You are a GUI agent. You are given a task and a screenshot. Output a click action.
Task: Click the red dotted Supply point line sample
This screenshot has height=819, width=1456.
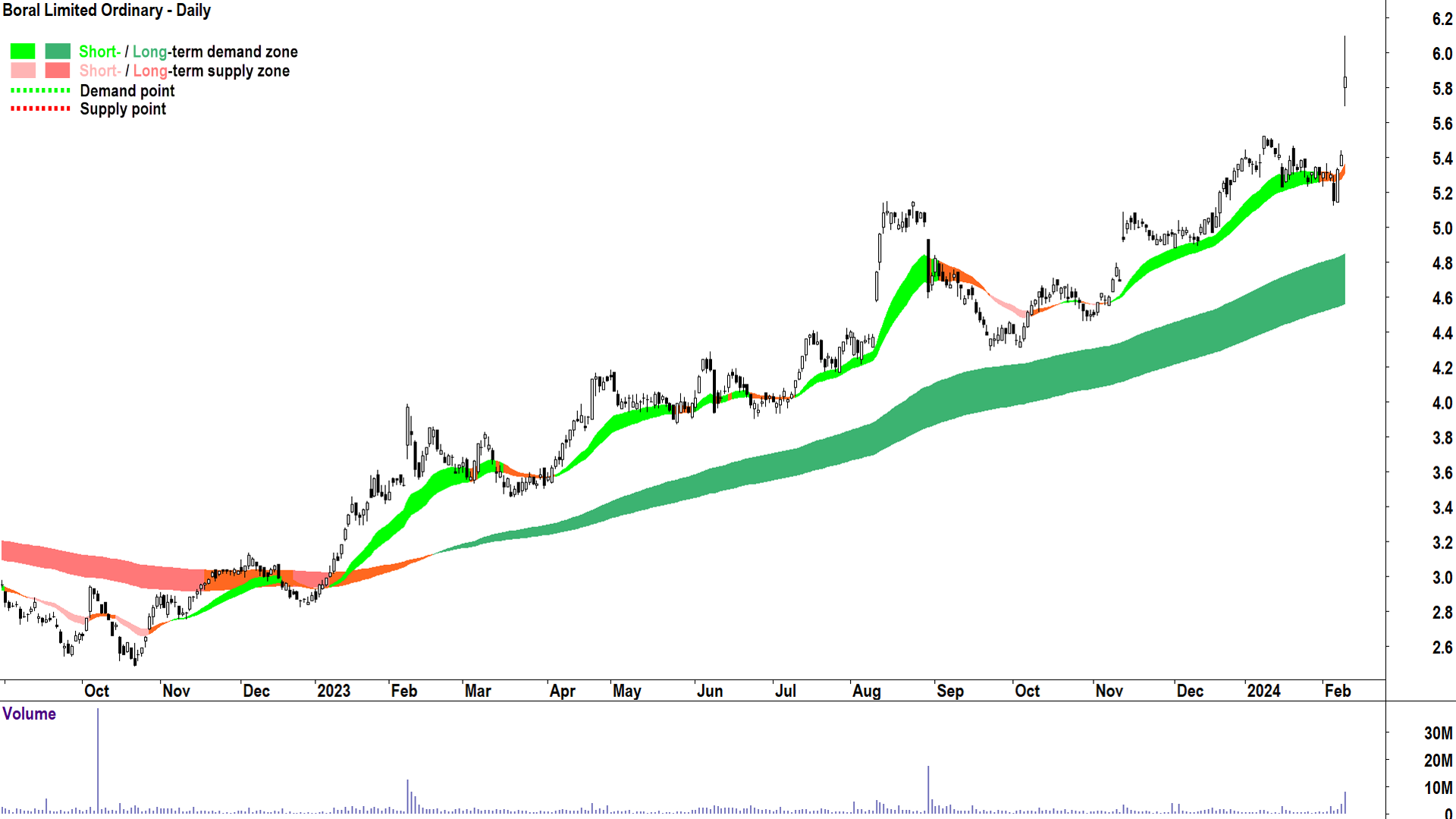(x=40, y=108)
